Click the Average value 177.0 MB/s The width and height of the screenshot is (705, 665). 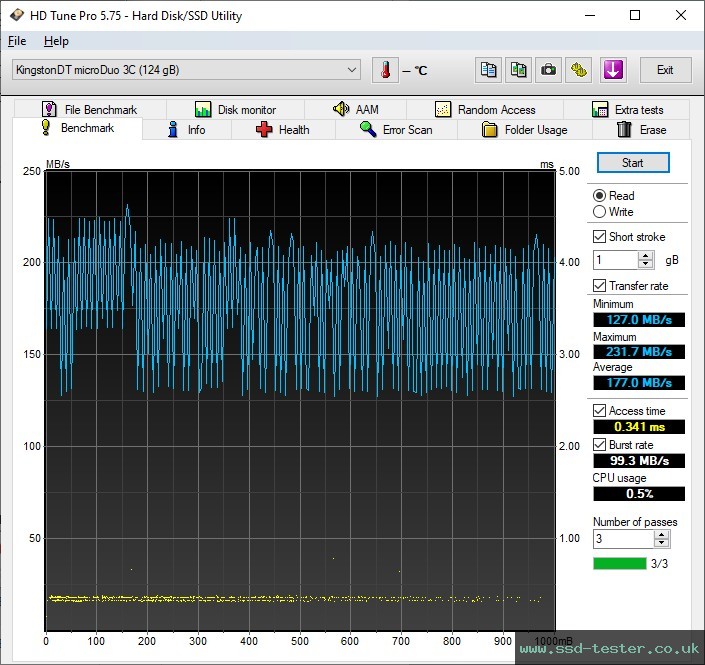coord(639,383)
